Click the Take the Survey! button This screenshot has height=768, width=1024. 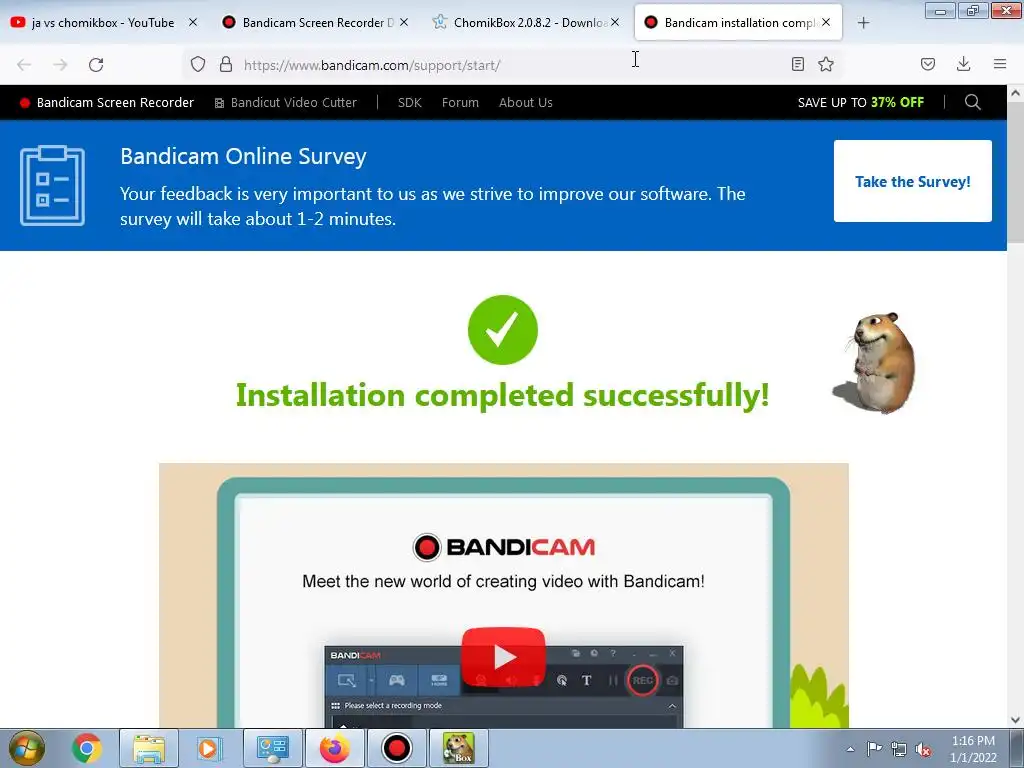[912, 181]
